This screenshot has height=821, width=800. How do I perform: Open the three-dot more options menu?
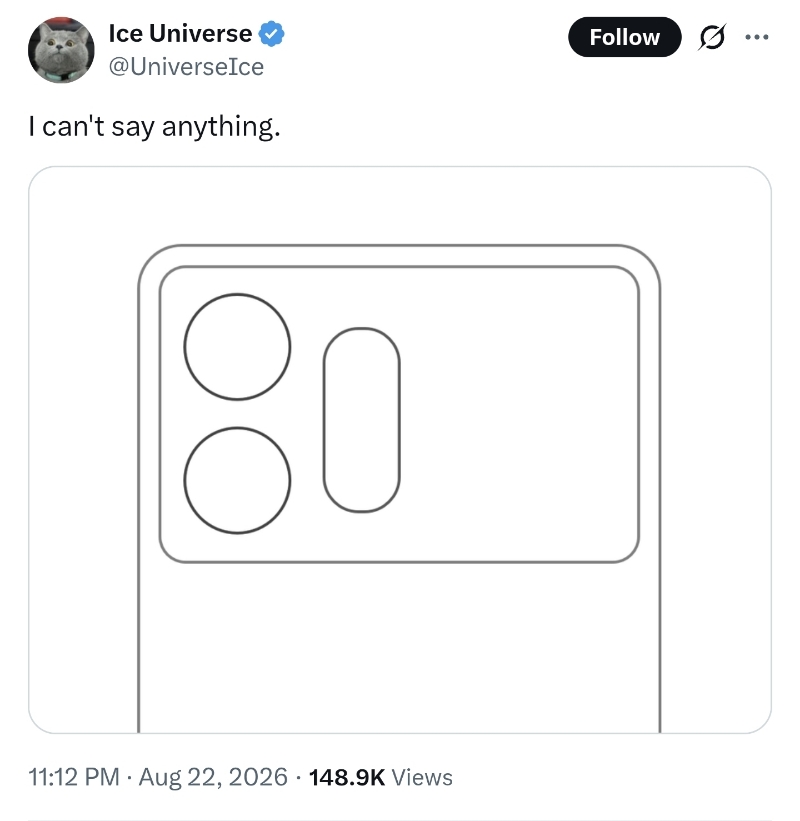(x=757, y=37)
